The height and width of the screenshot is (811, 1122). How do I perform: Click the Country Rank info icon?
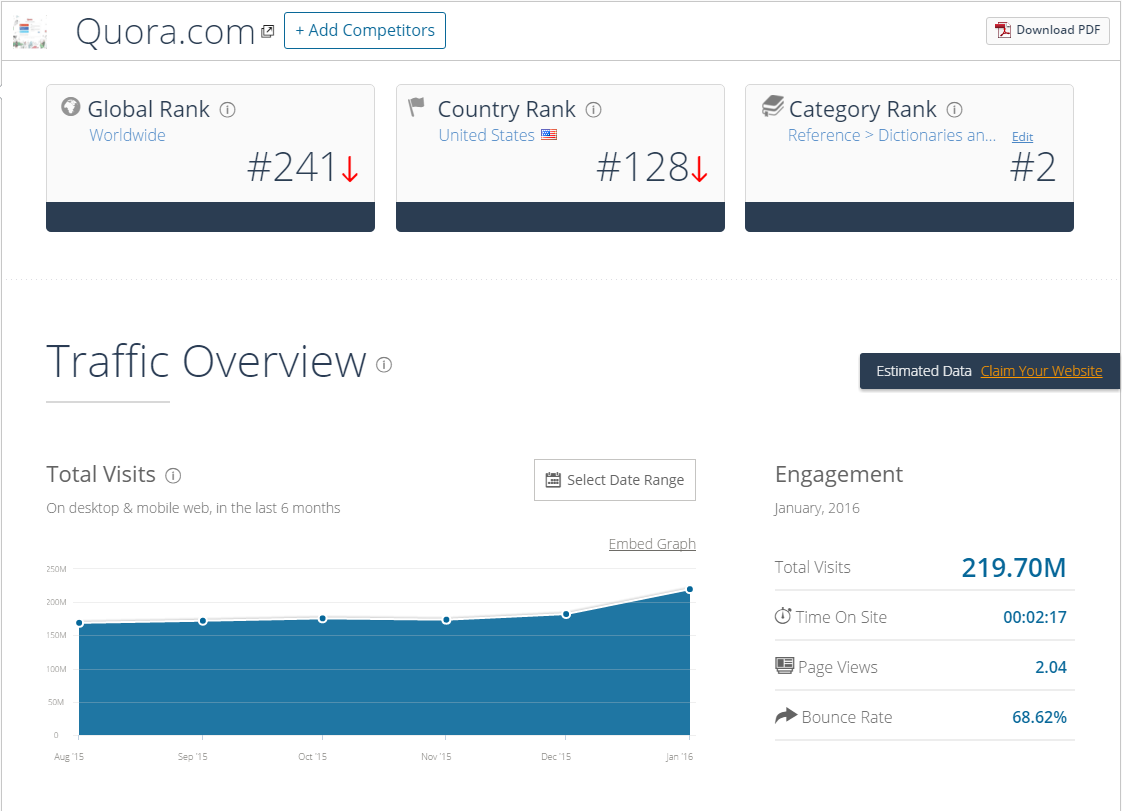tap(593, 110)
